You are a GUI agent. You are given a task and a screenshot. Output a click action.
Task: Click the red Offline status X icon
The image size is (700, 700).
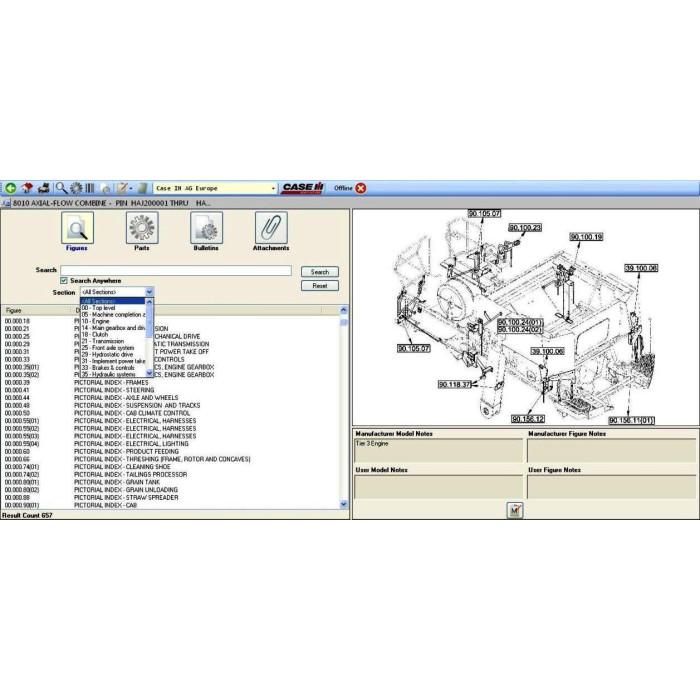pyautogui.click(x=361, y=188)
